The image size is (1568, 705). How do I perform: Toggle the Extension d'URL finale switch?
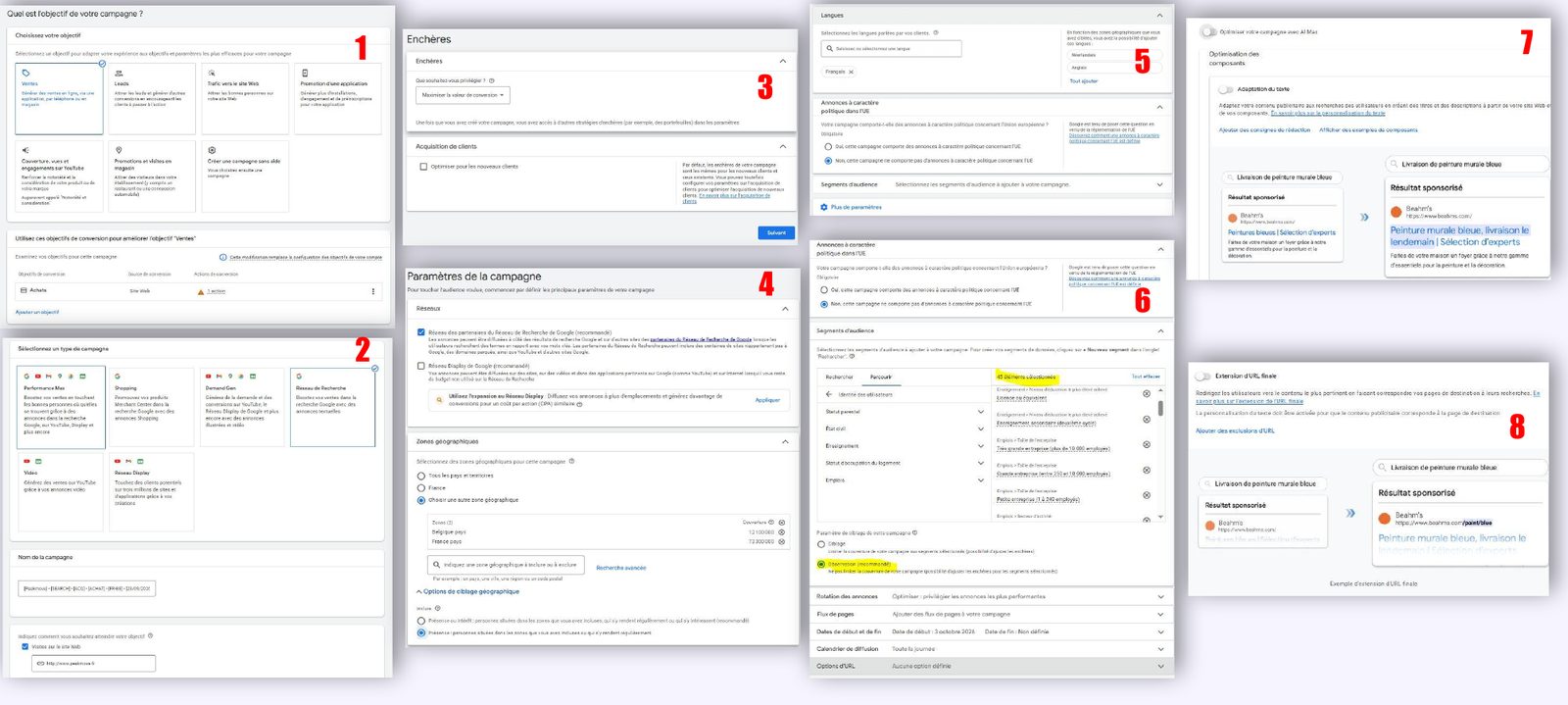click(1202, 376)
